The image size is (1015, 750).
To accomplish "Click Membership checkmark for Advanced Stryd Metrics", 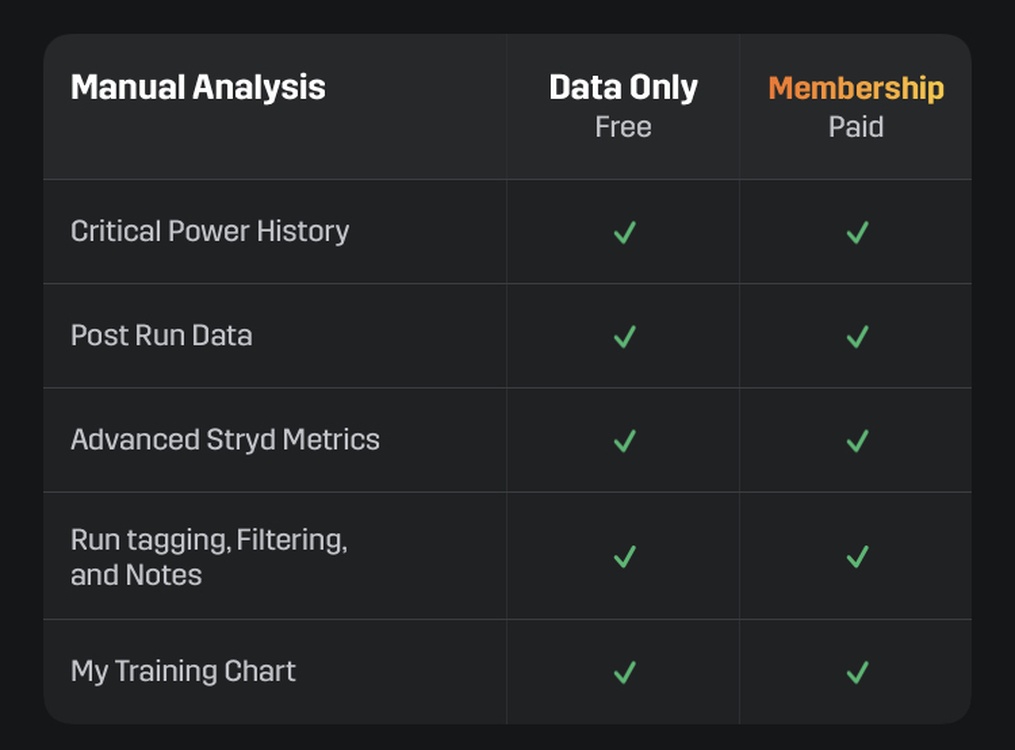I will 857,441.
